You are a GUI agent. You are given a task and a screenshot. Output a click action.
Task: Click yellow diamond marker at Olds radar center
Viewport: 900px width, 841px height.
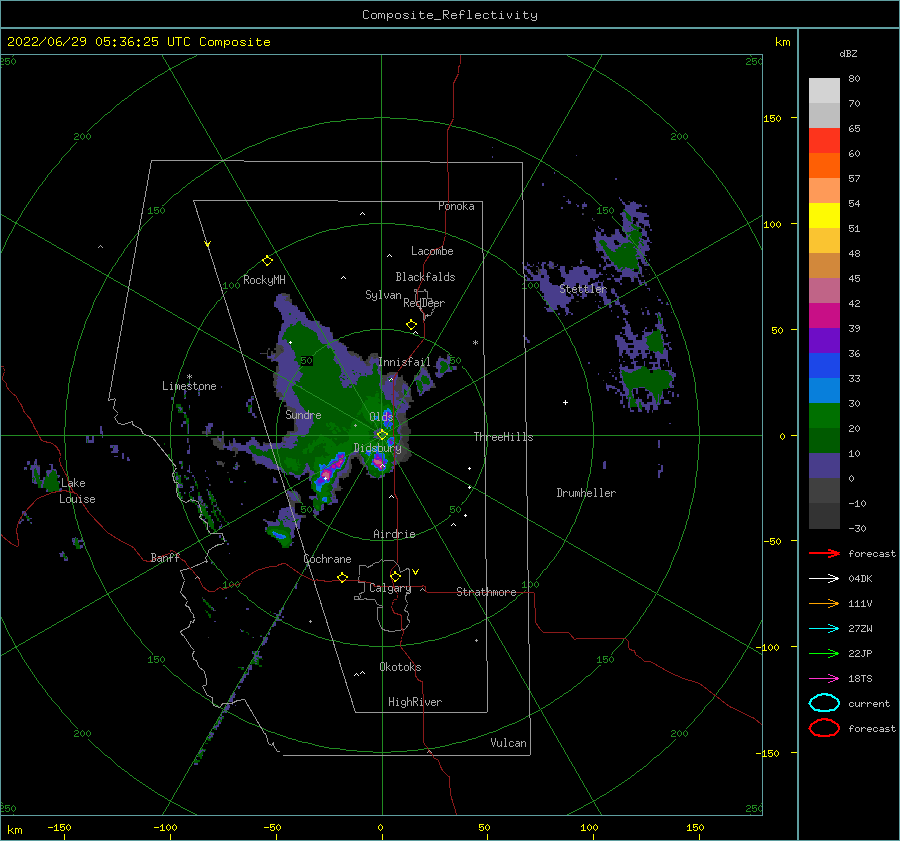coord(382,435)
